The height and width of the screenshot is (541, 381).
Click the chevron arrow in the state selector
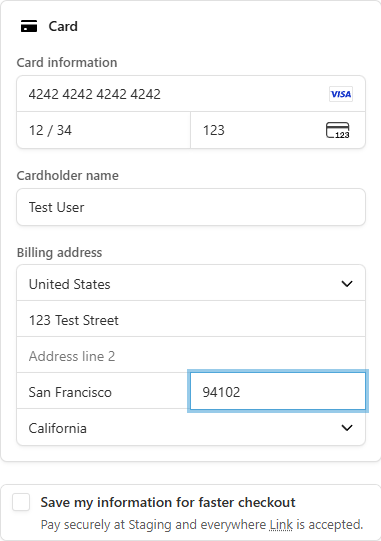point(347,428)
